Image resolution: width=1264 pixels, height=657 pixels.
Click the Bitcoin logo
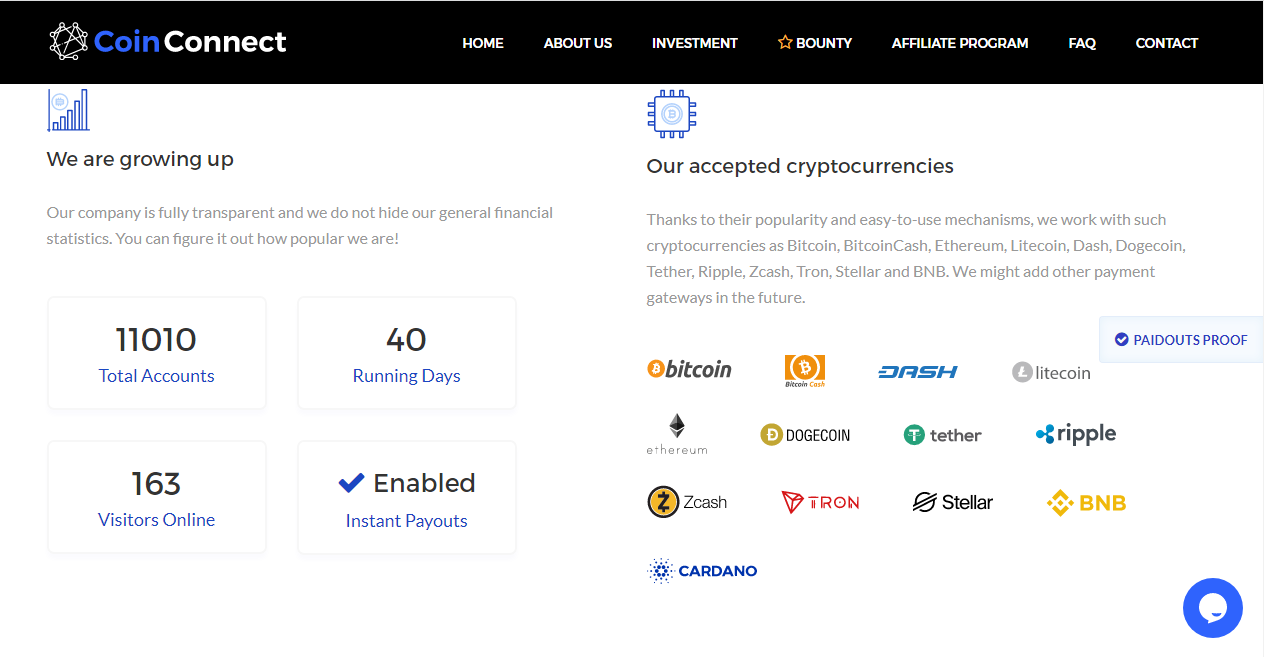pyautogui.click(x=689, y=370)
